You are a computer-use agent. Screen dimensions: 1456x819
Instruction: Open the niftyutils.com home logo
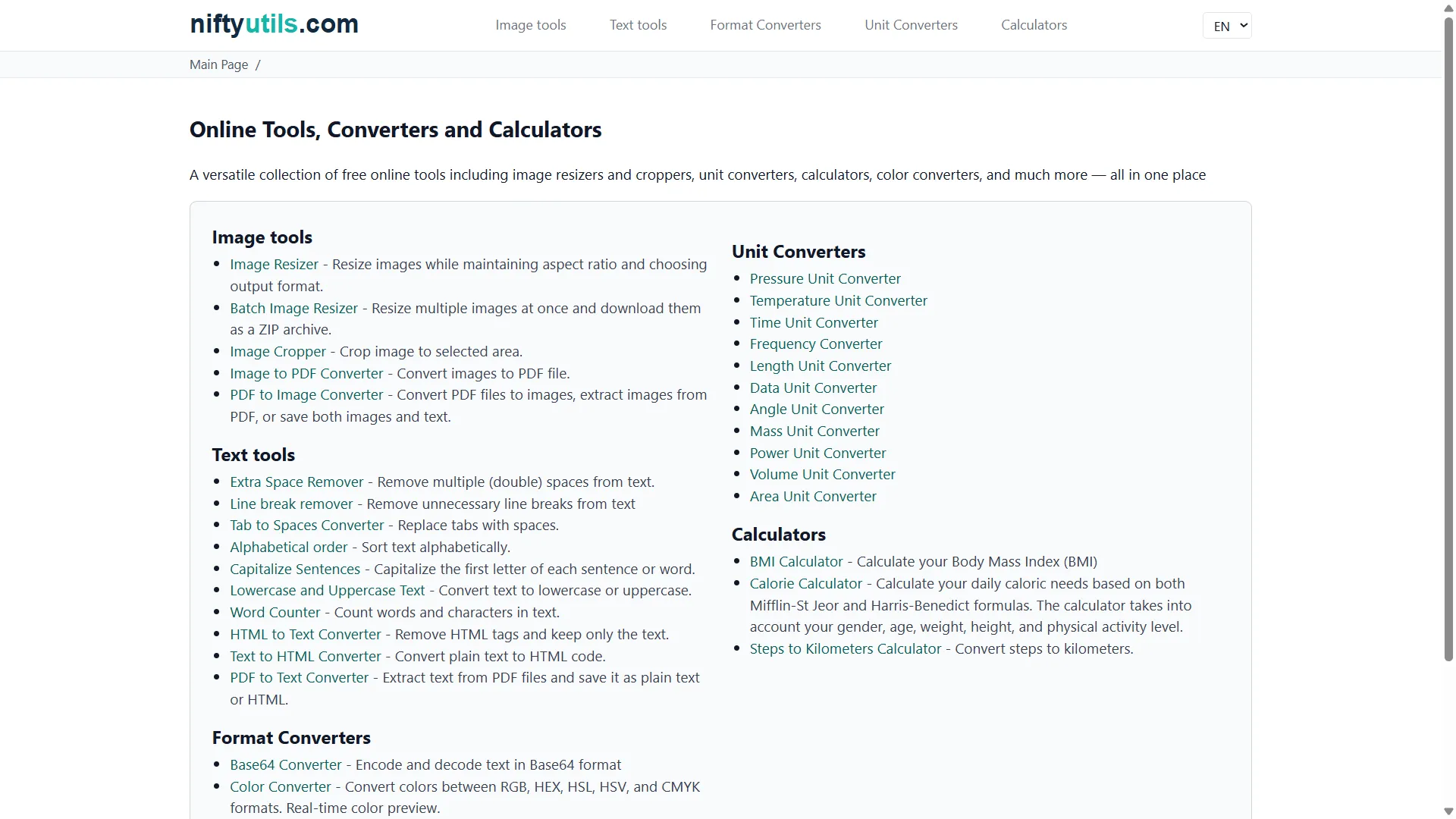click(273, 24)
